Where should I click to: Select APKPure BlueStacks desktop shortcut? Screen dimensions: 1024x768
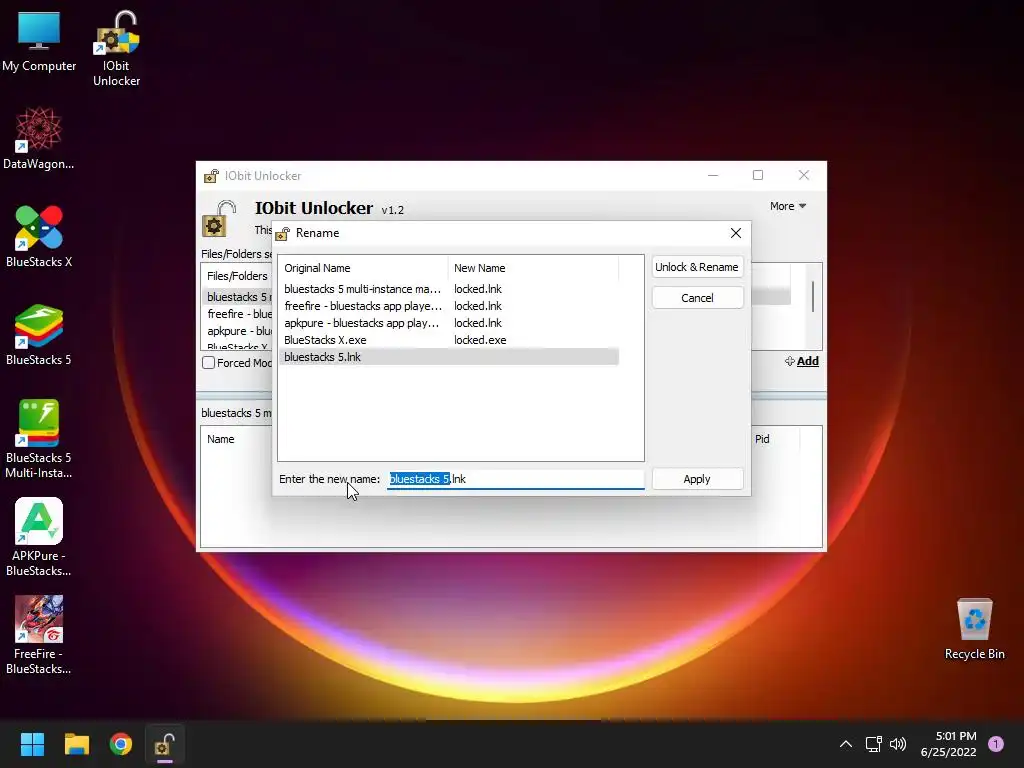tap(39, 537)
